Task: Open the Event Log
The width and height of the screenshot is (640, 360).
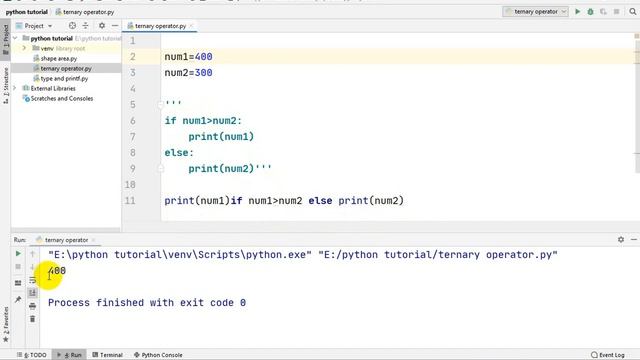Action: (608, 355)
